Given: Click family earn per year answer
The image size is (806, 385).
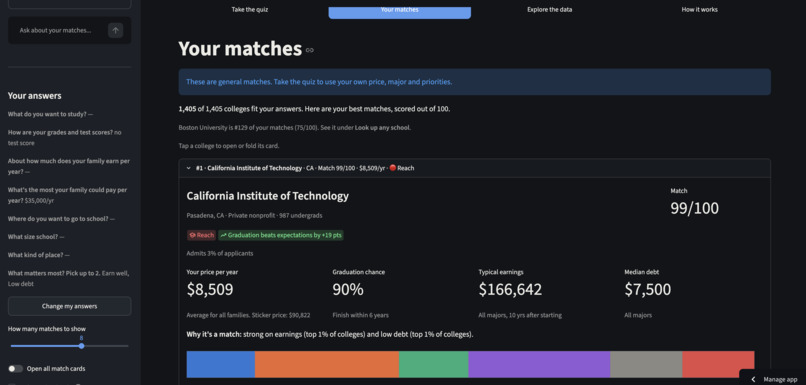Looking at the screenshot, I should 69,166.
